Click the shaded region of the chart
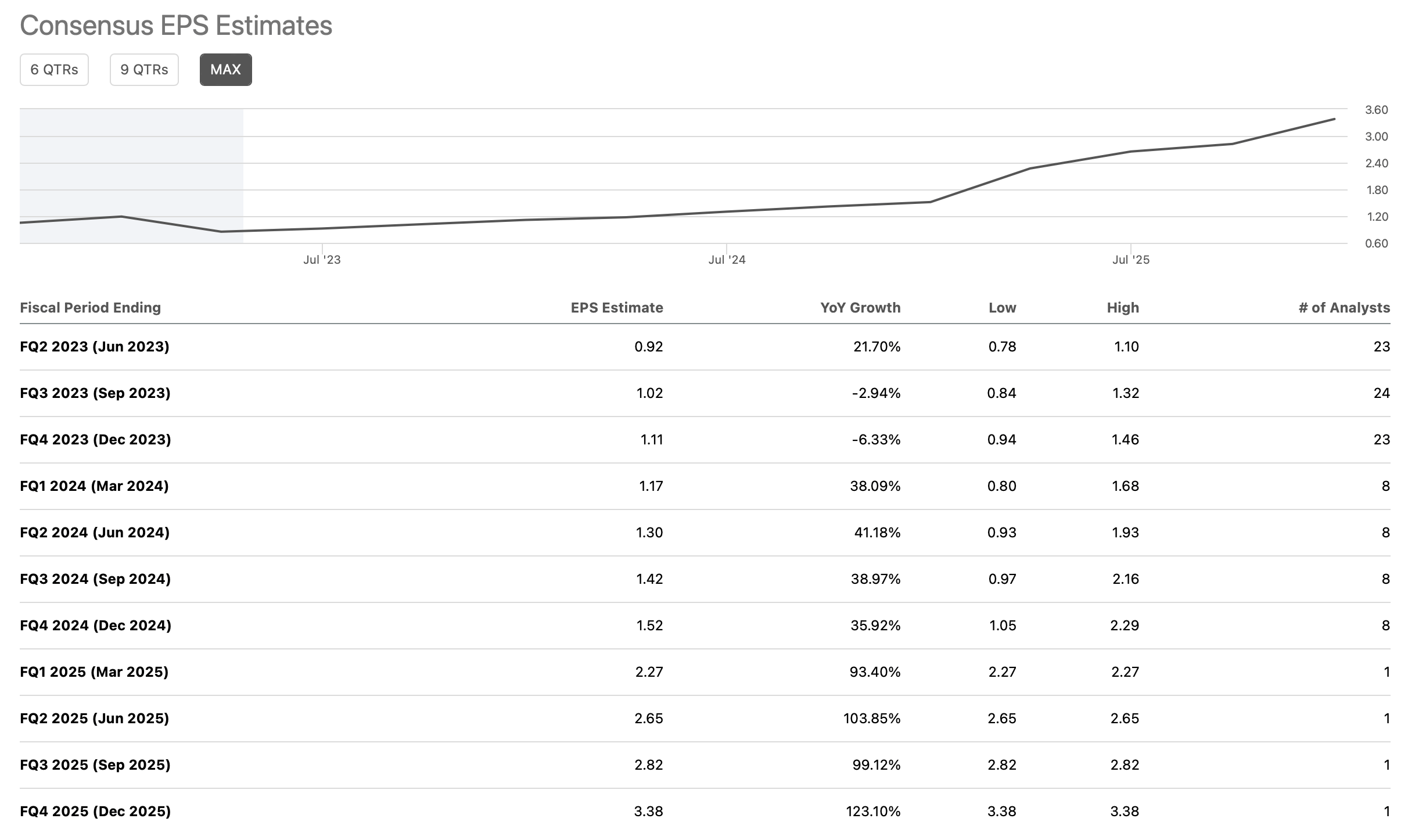This screenshot has height=840, width=1408. (131, 163)
